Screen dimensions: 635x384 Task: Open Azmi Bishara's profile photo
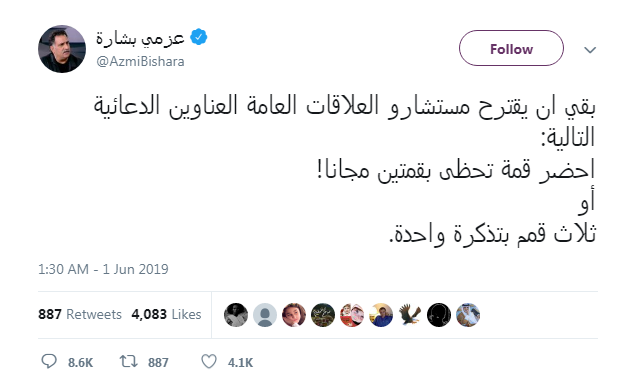coord(62,49)
